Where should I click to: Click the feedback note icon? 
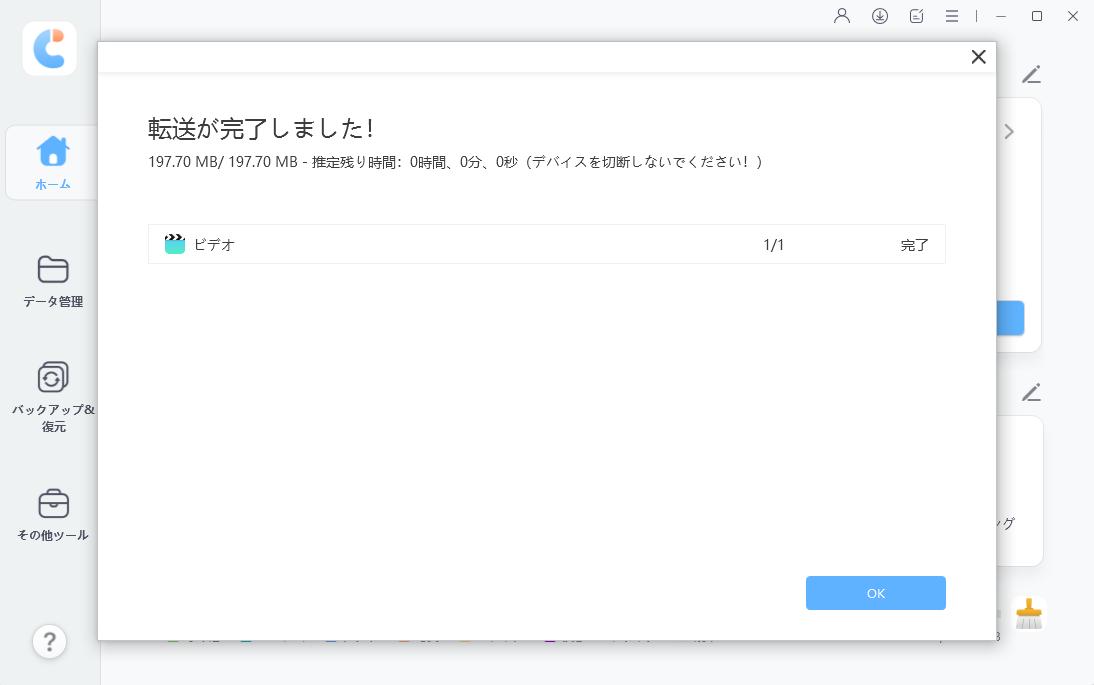pyautogui.click(x=917, y=16)
